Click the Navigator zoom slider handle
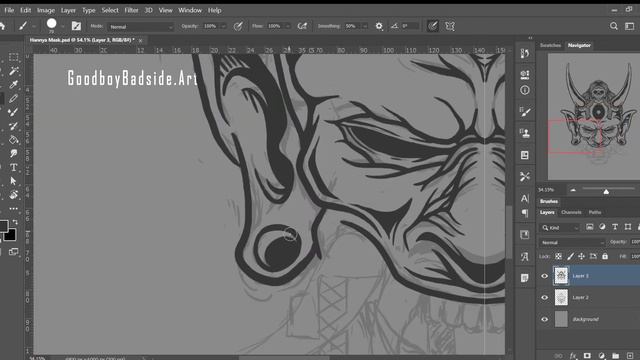The height and width of the screenshot is (360, 640). 606,191
